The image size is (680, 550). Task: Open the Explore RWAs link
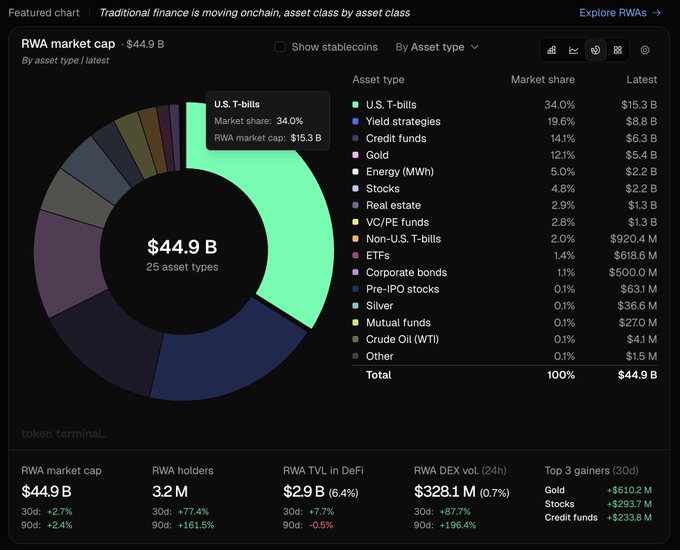pyautogui.click(x=620, y=13)
